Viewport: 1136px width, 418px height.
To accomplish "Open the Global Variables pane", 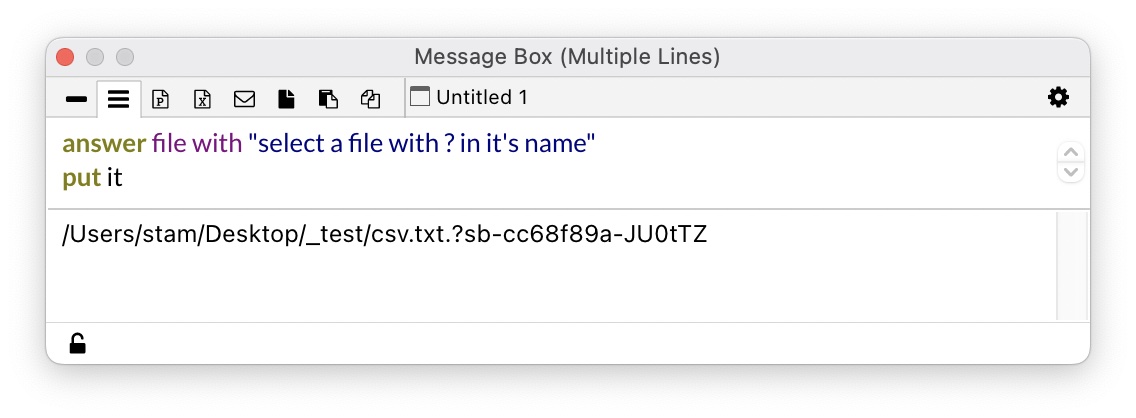I will click(202, 98).
